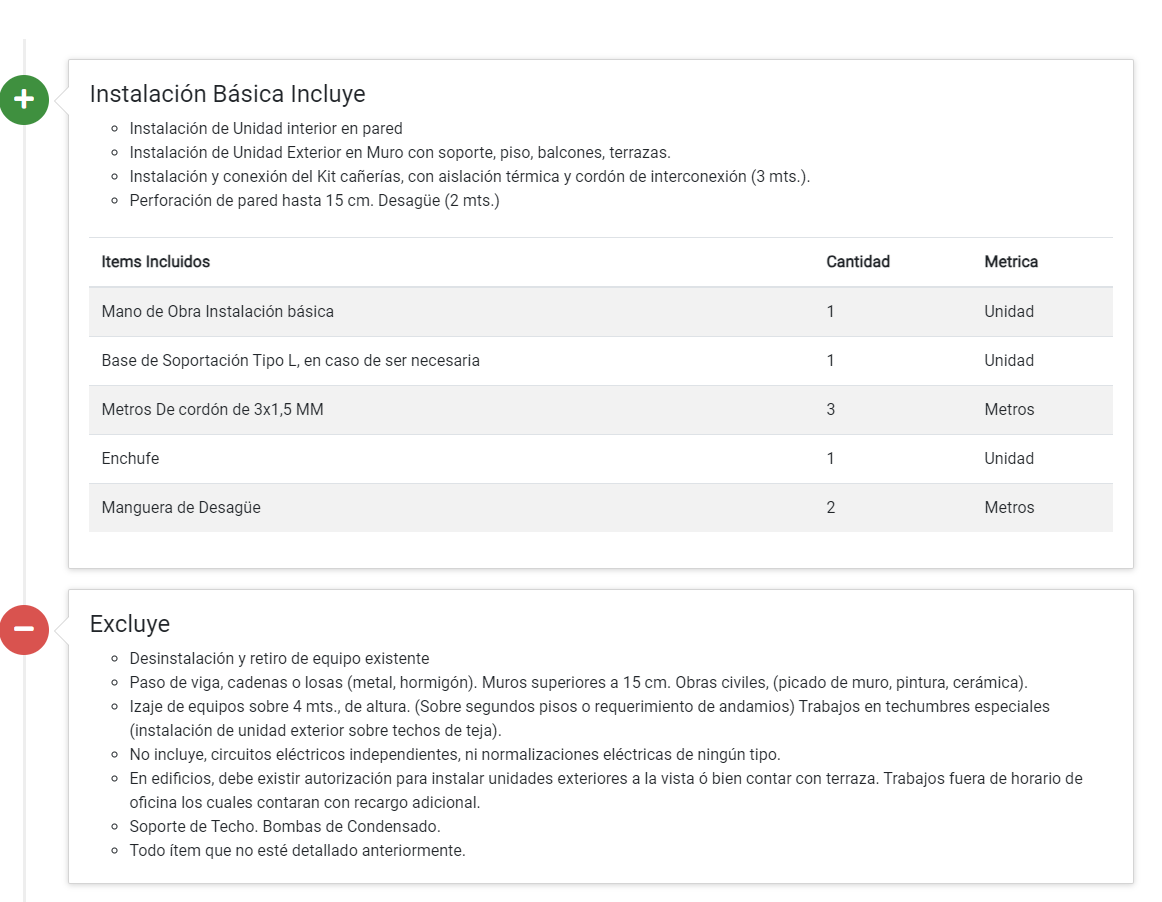The height and width of the screenshot is (902, 1162).
Task: Click 'Perforación de pared hasta 15 cm' item
Action: [314, 200]
